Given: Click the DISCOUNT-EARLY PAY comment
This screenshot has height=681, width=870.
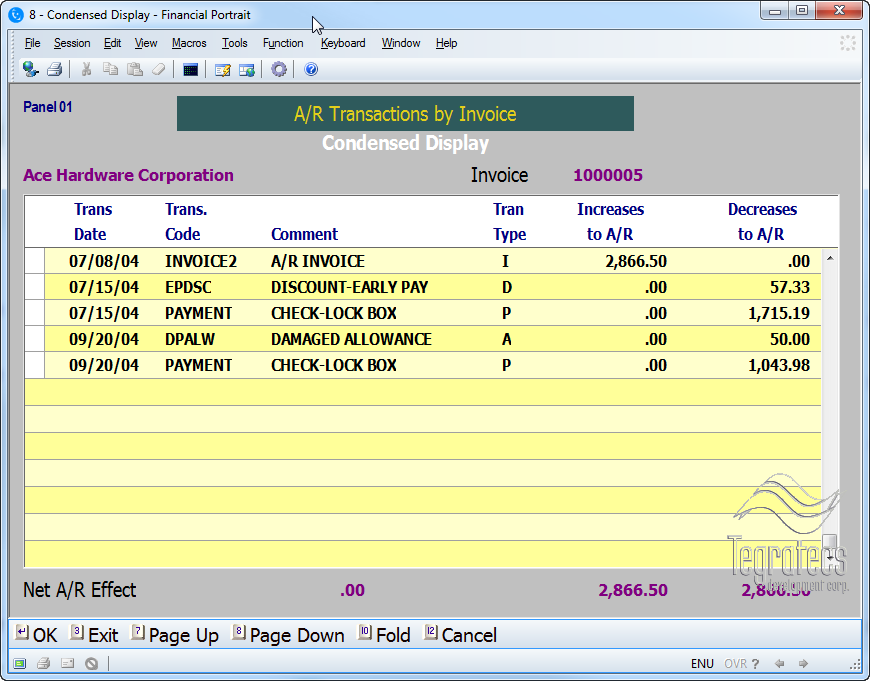Looking at the screenshot, I should [x=349, y=287].
